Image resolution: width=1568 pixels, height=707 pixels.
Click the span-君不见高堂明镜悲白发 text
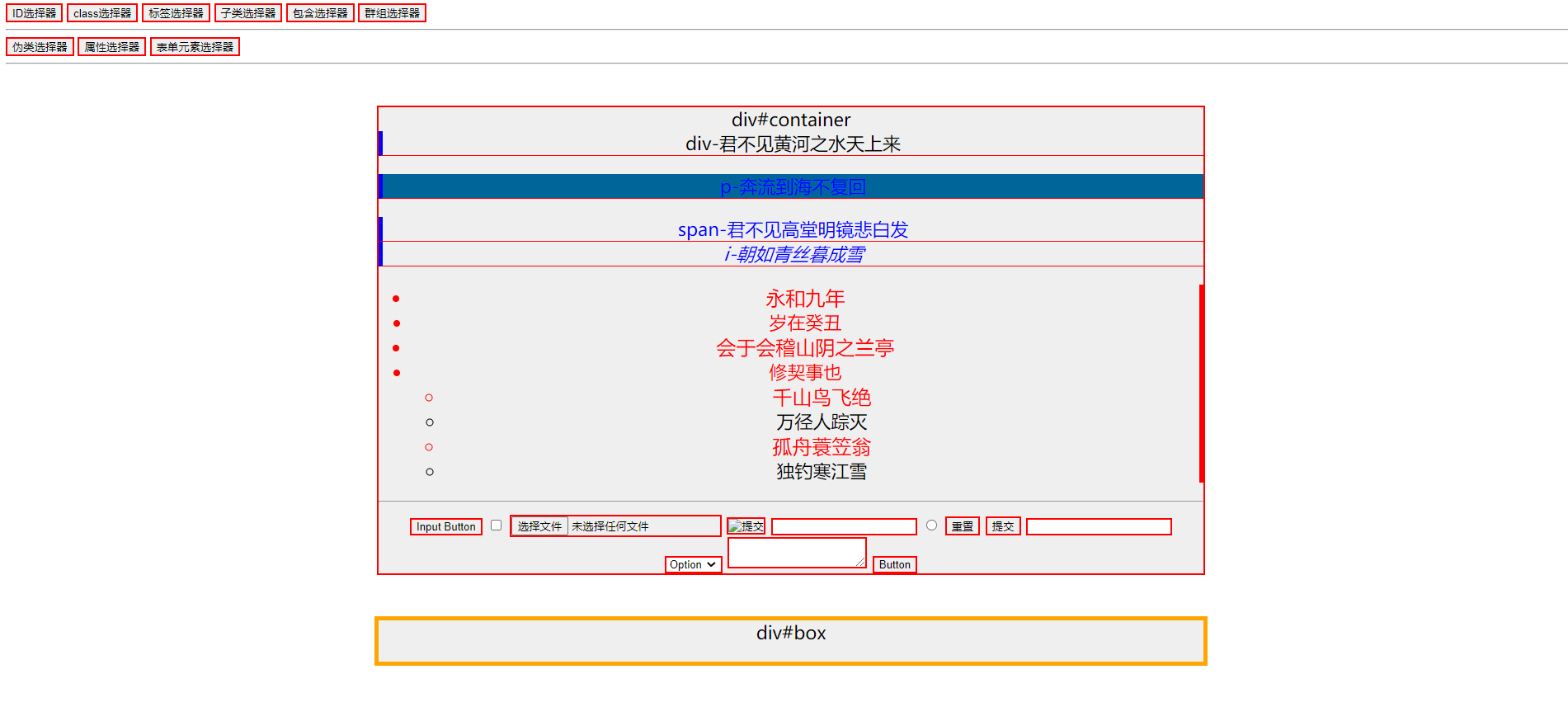click(793, 230)
